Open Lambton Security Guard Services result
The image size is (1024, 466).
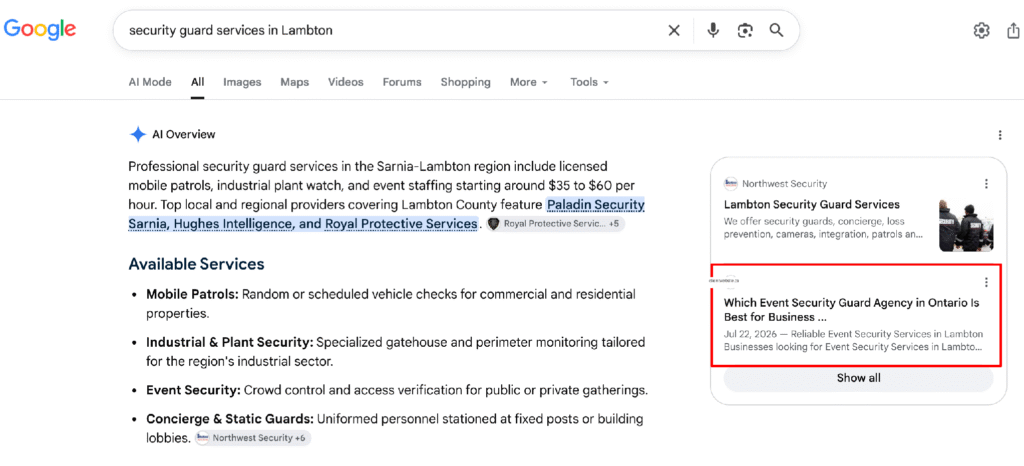coord(812,204)
